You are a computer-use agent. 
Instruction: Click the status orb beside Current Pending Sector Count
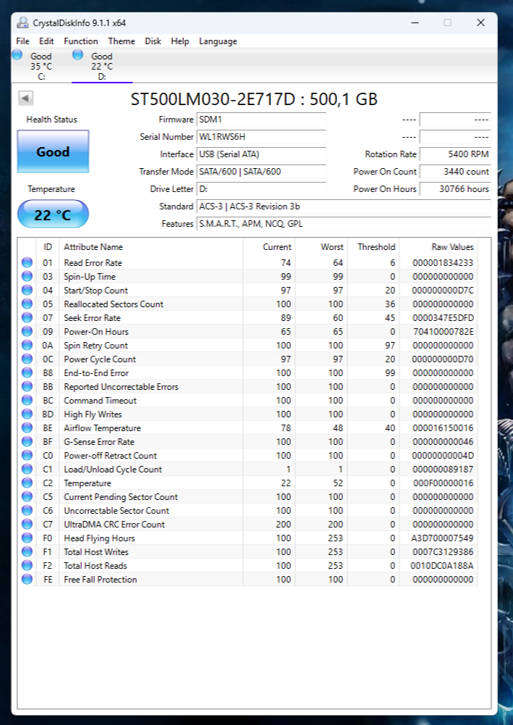tap(27, 497)
